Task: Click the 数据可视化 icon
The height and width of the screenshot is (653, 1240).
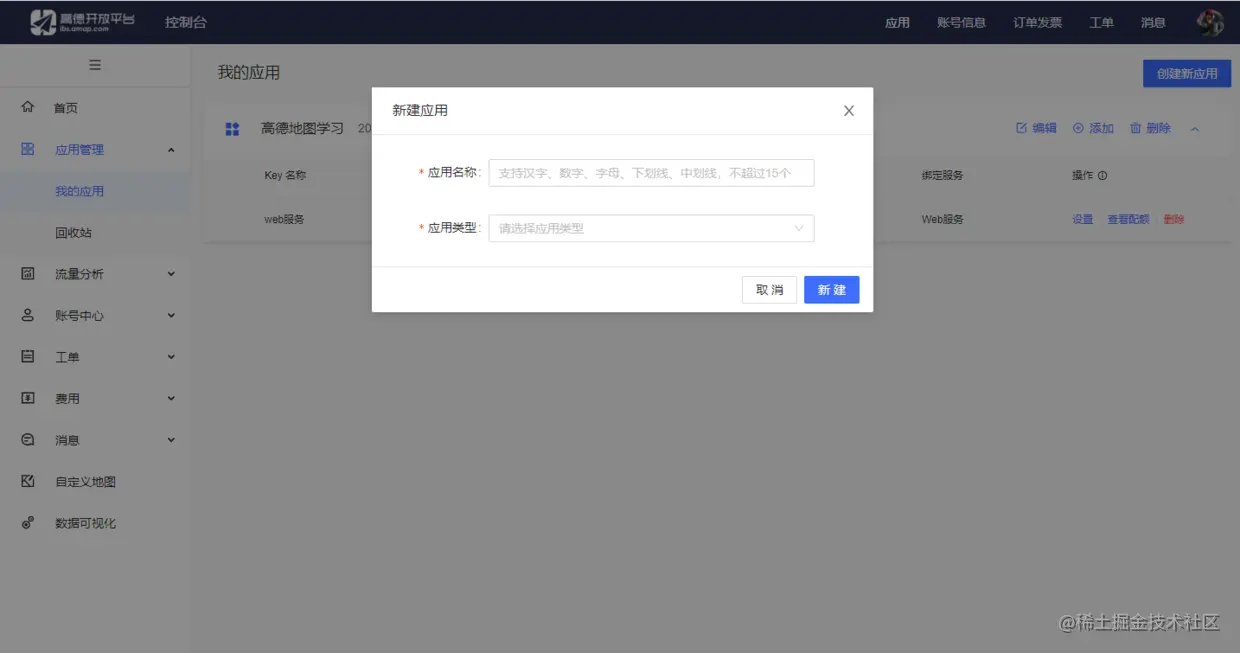Action: [28, 522]
